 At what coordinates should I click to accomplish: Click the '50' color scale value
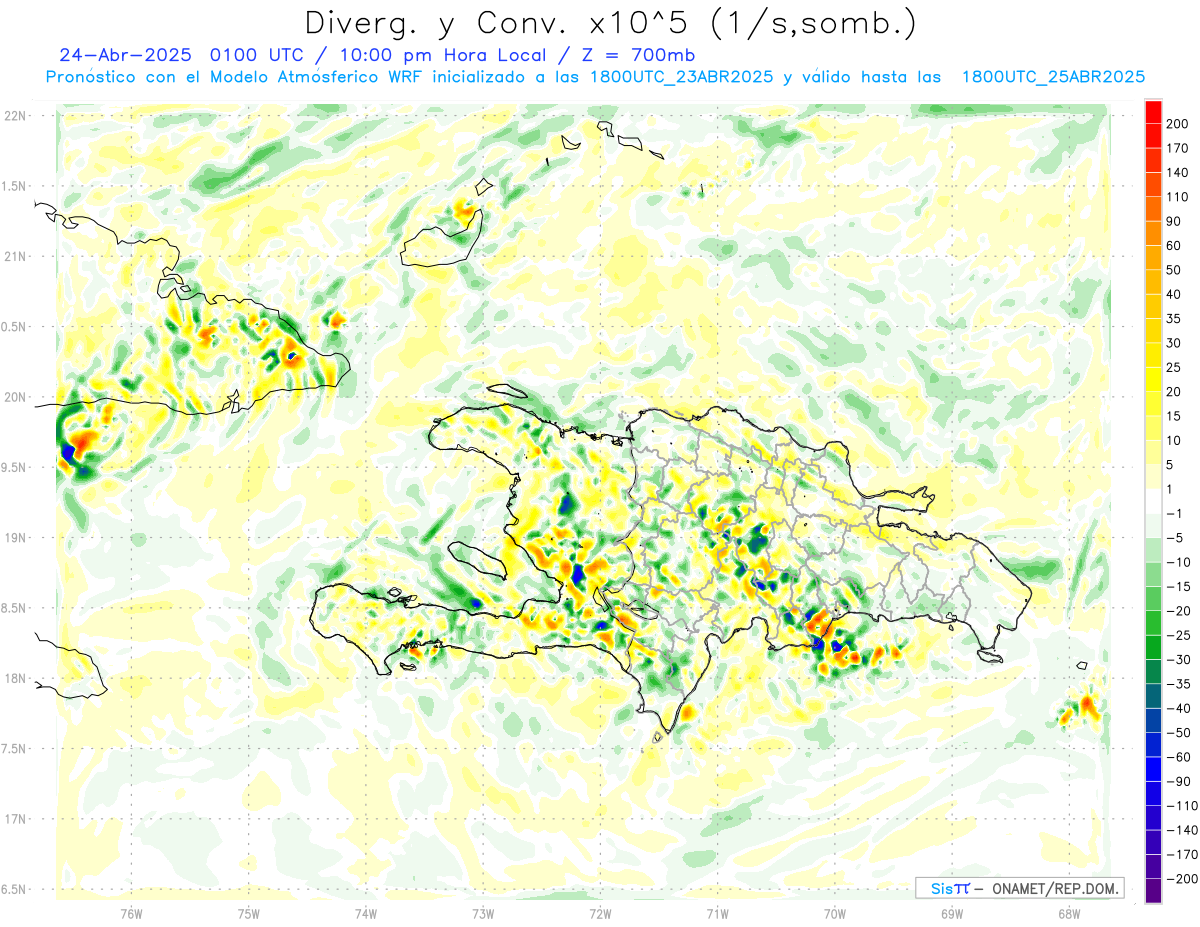(1174, 270)
